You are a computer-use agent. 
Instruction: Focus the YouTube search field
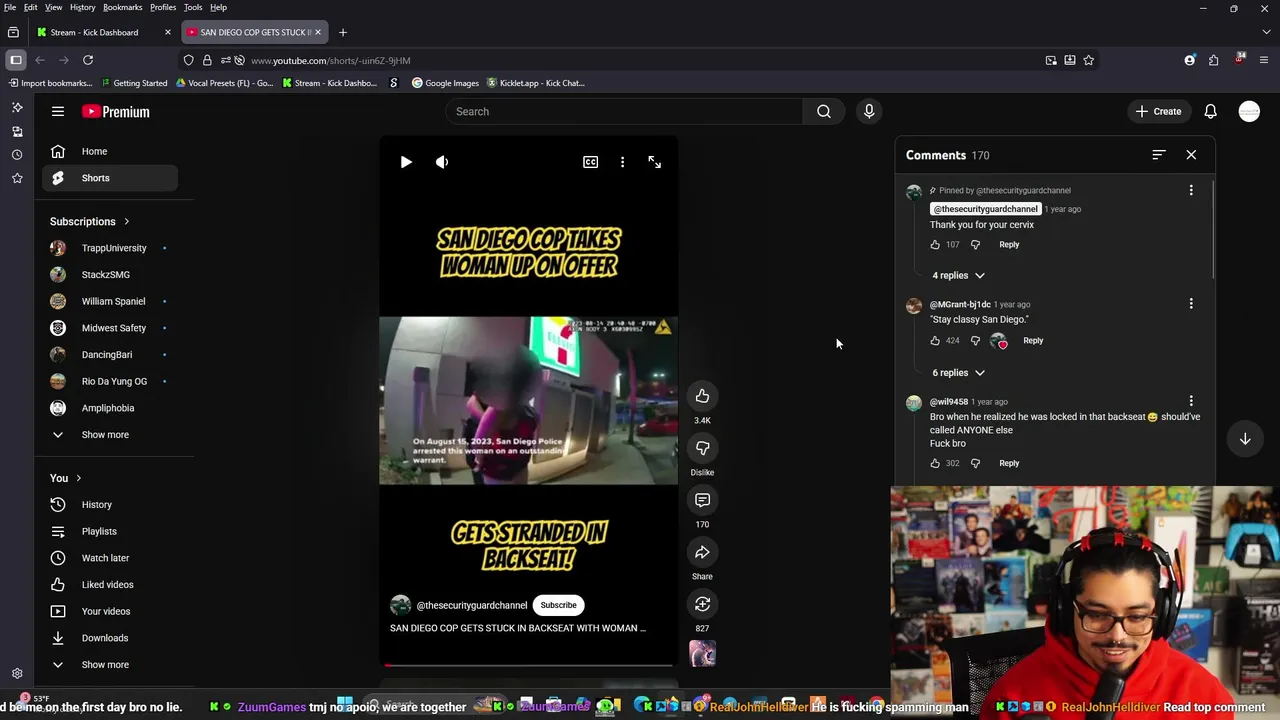[x=624, y=112]
